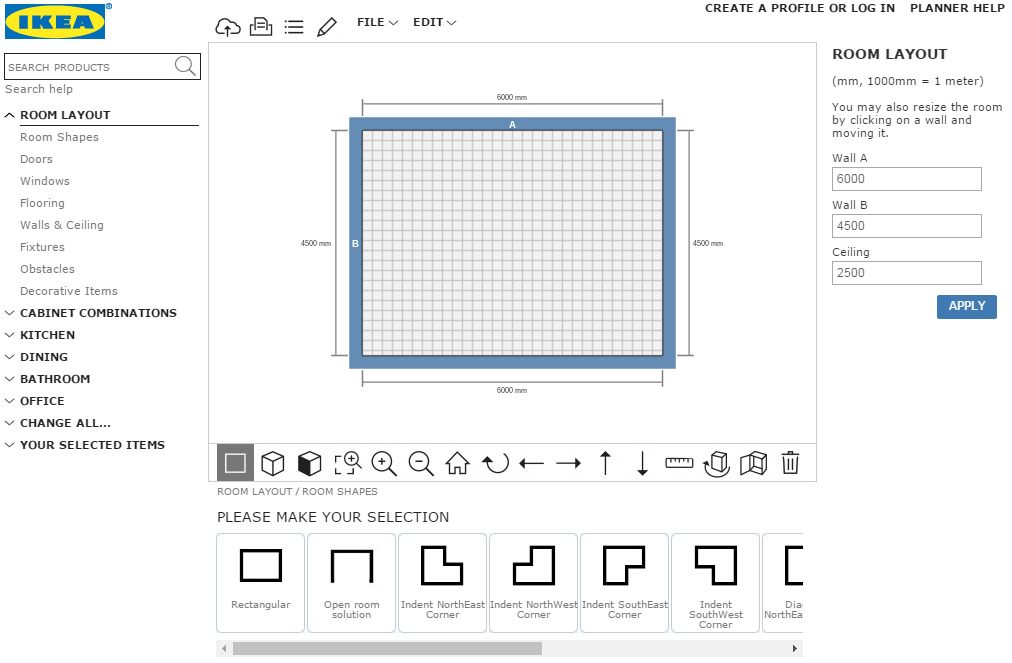This screenshot has height=663, width=1012.
Task: Open Room Shapes in sidebar
Action: point(59,137)
